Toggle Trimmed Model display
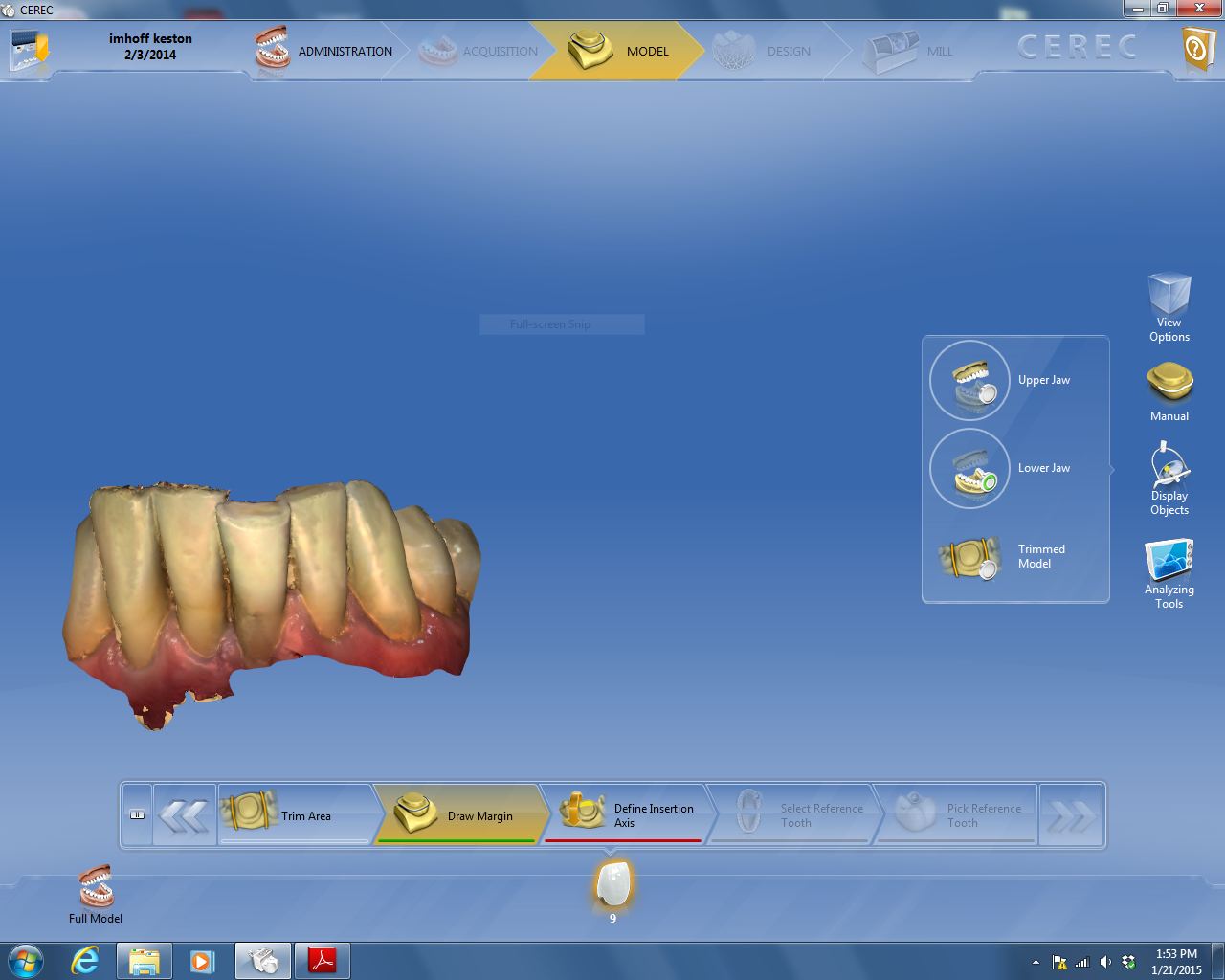The image size is (1225, 980). pos(969,557)
